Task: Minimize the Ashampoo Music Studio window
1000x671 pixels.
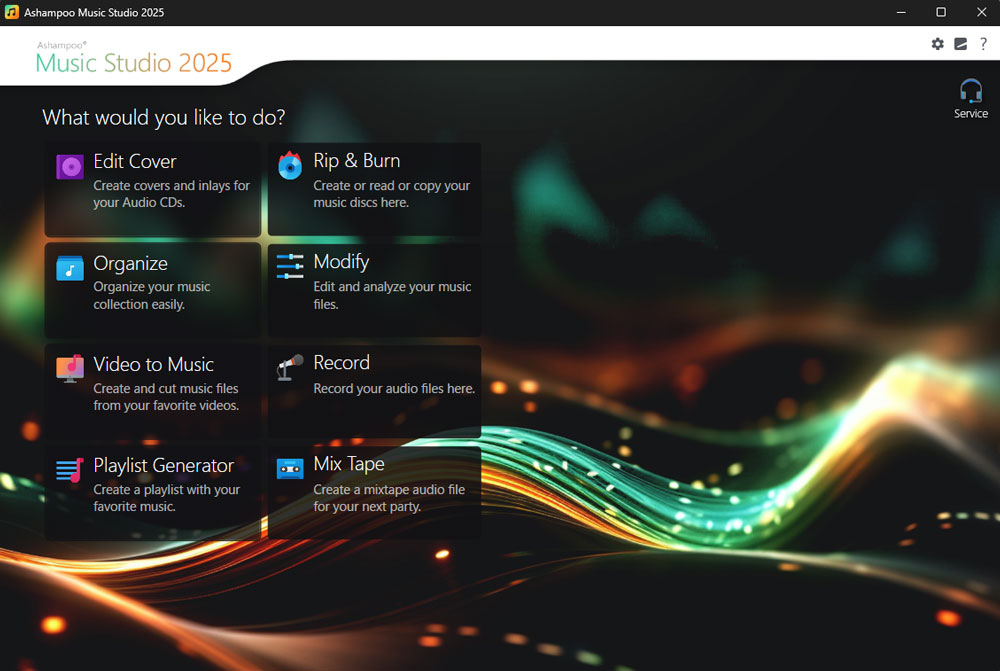Action: pyautogui.click(x=901, y=12)
